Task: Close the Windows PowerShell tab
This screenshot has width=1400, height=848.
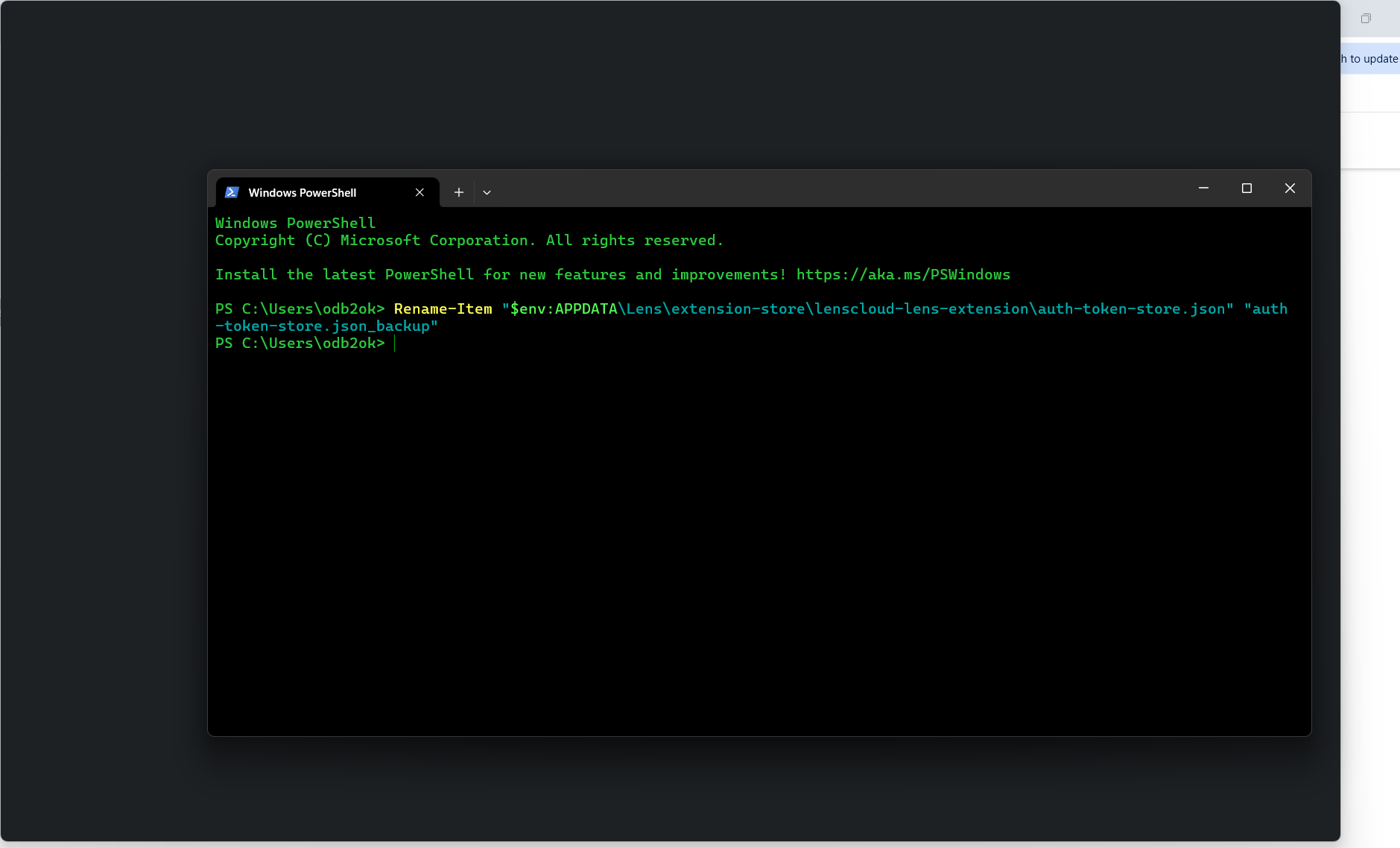Action: point(419,192)
